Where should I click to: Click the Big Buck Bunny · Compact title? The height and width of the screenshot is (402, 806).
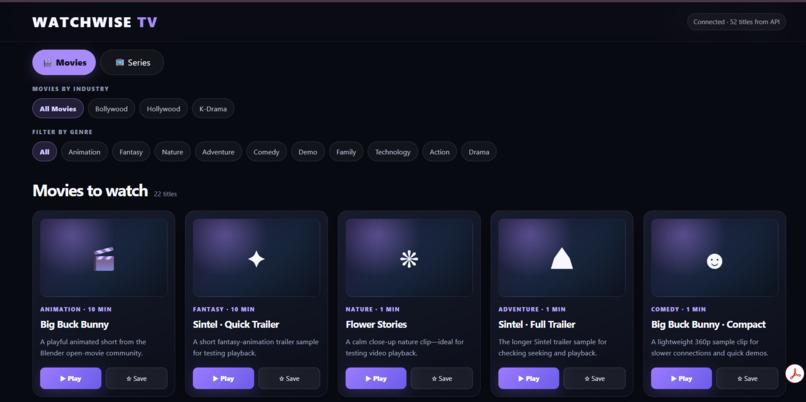tap(708, 324)
